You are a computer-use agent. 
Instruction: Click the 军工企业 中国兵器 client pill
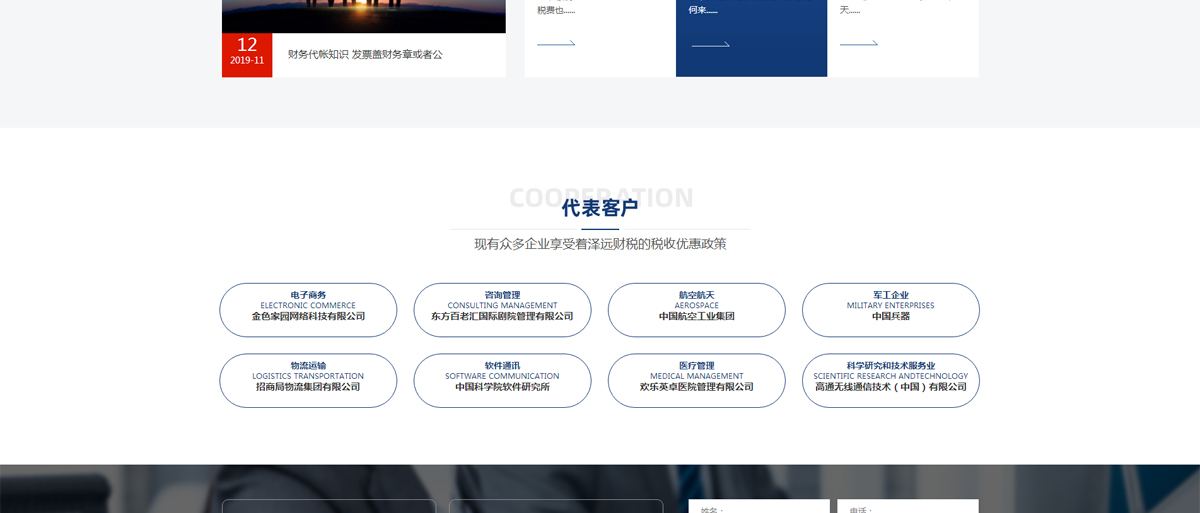click(x=890, y=310)
